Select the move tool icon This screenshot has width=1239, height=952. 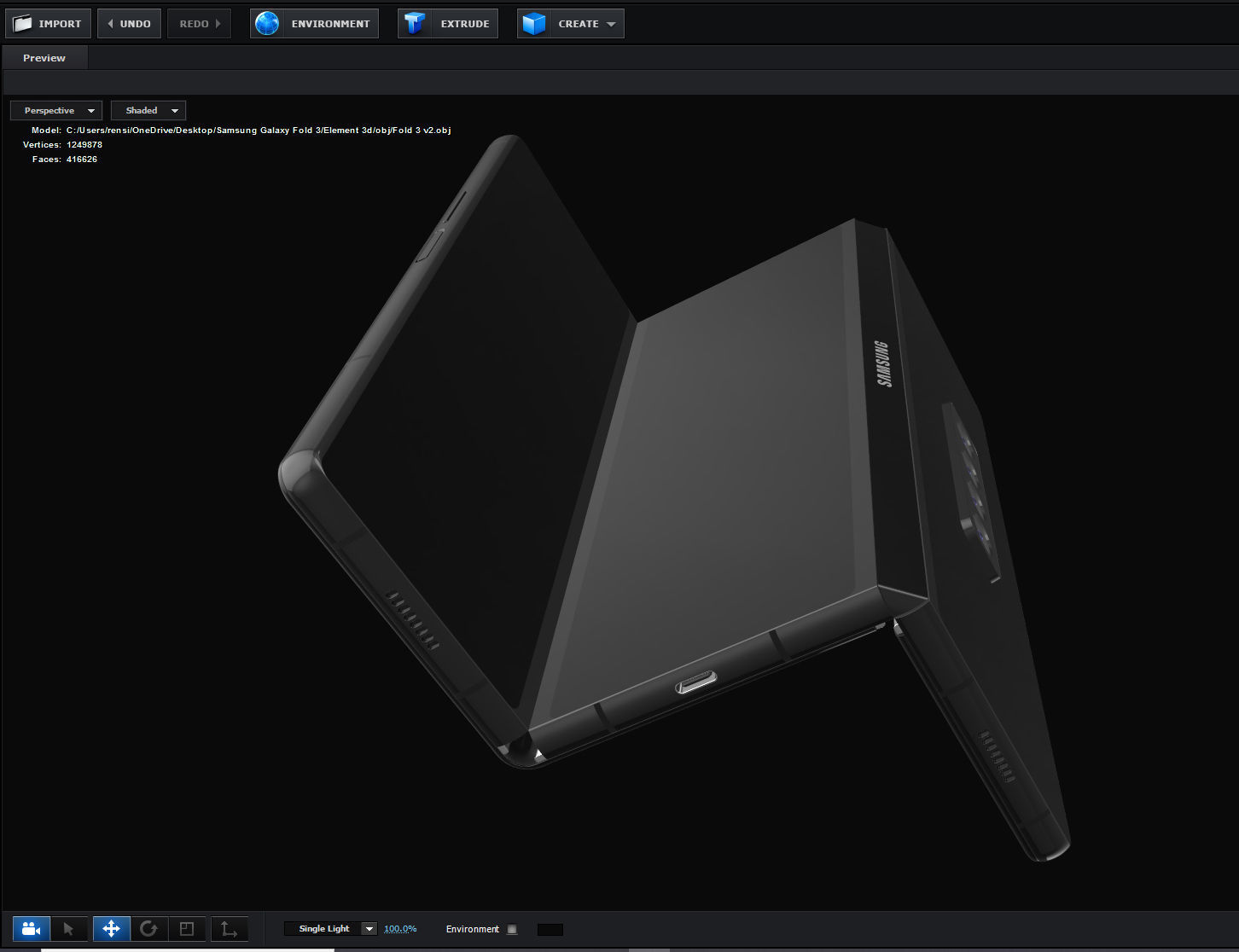click(x=111, y=929)
